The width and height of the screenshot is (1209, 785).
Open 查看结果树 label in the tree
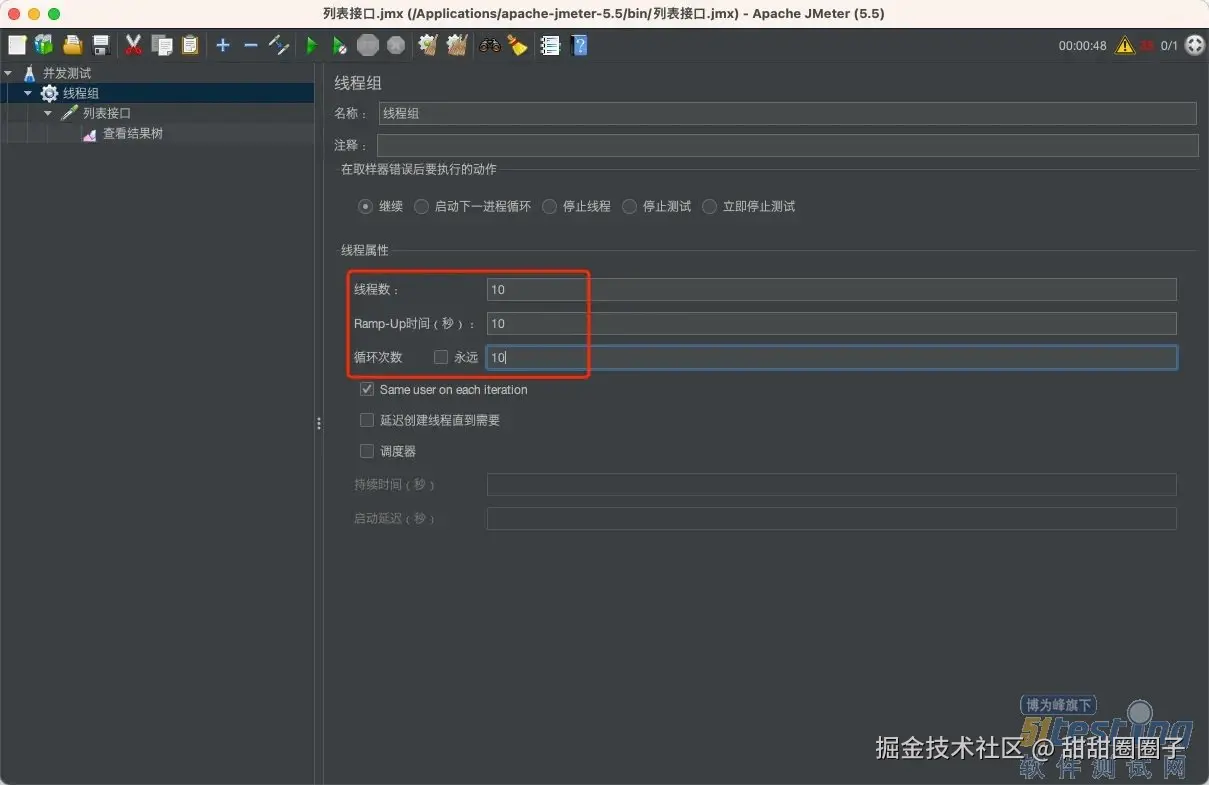point(133,133)
